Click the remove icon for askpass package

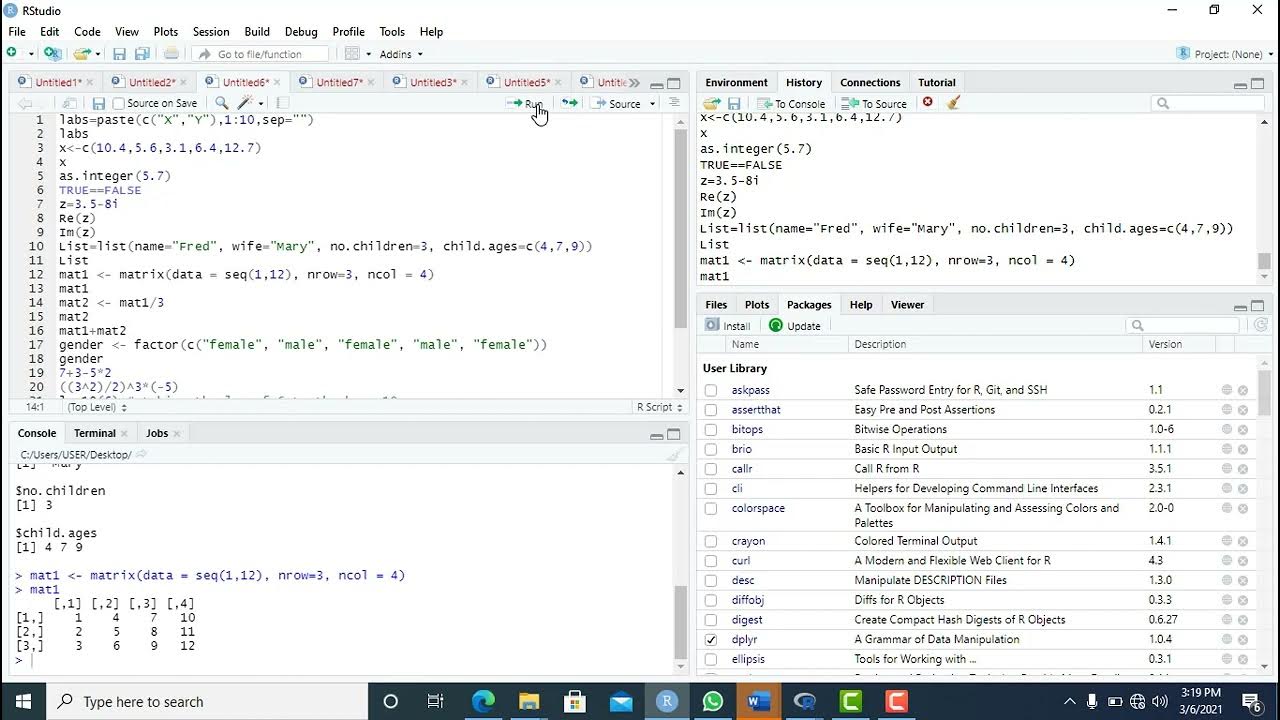[x=1243, y=390]
